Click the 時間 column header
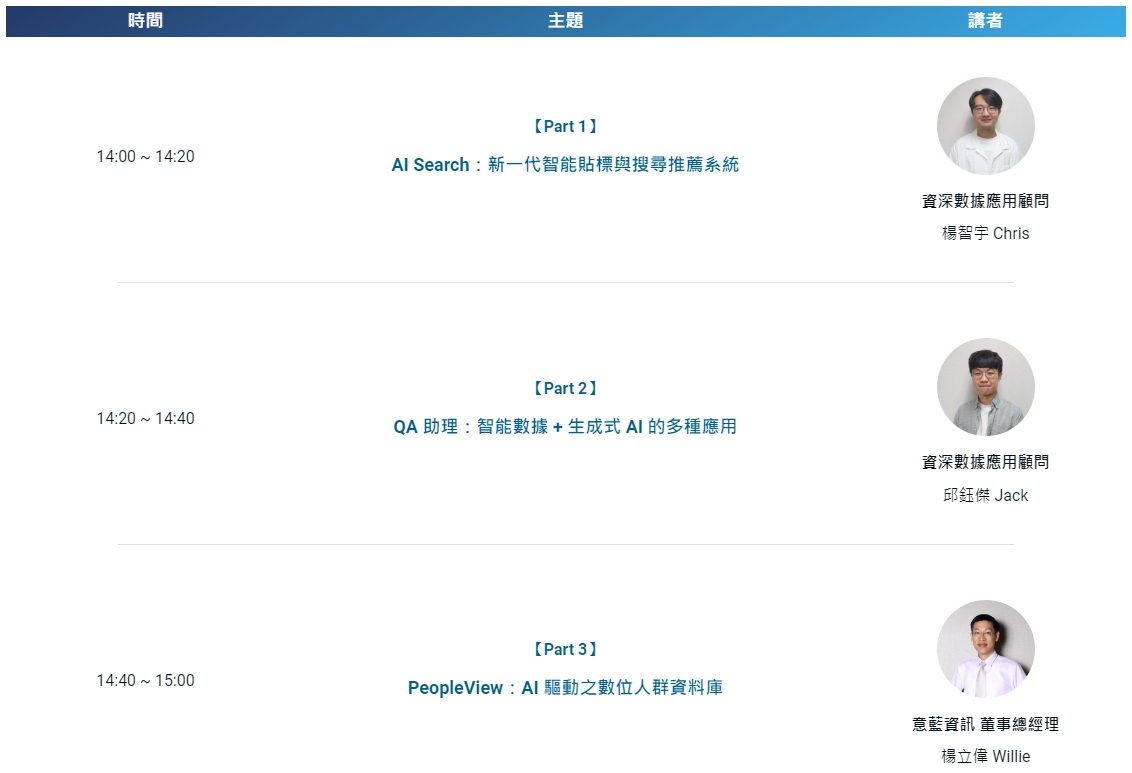 pyautogui.click(x=145, y=21)
